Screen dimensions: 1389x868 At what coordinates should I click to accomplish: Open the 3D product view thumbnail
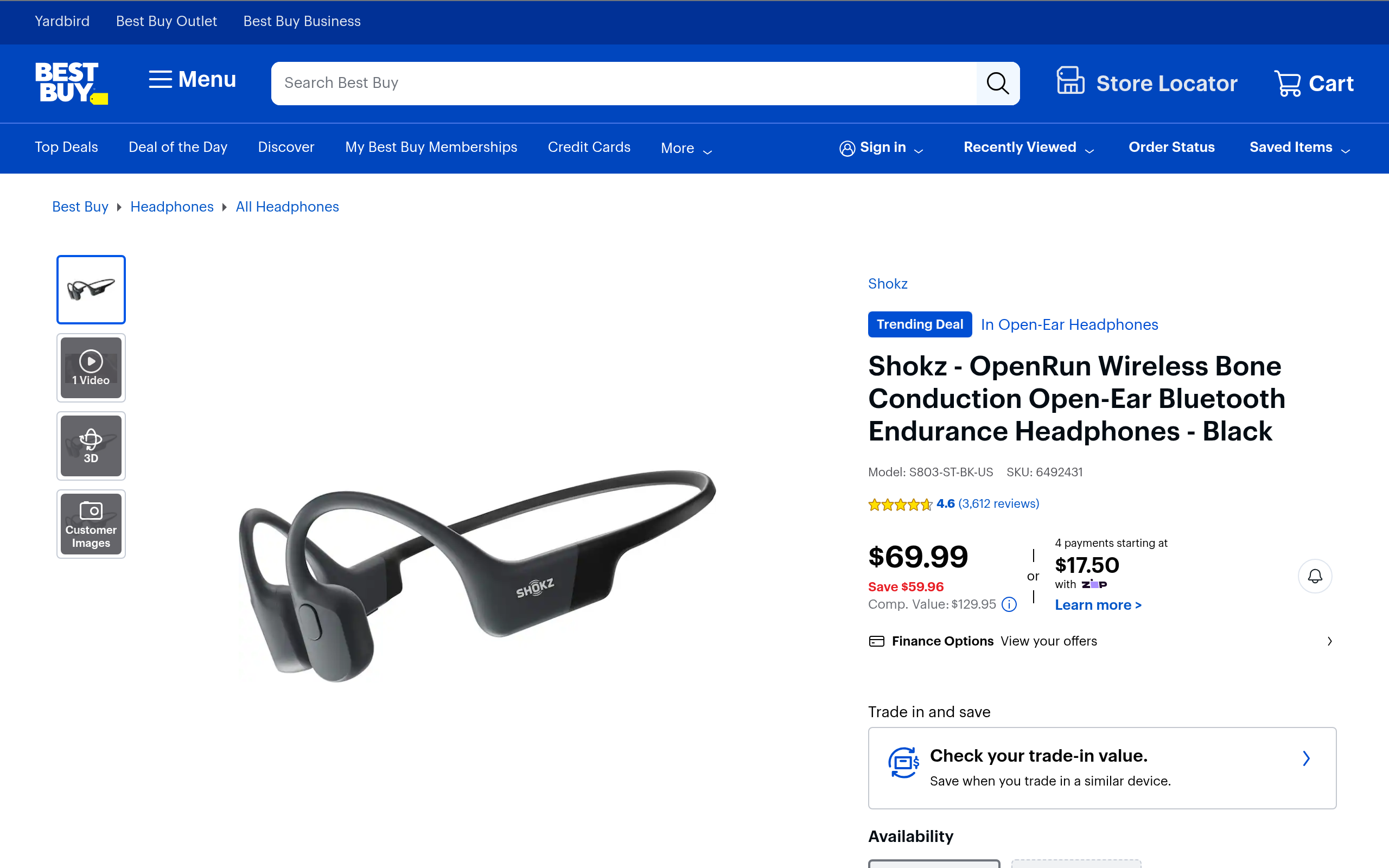pyautogui.click(x=91, y=446)
